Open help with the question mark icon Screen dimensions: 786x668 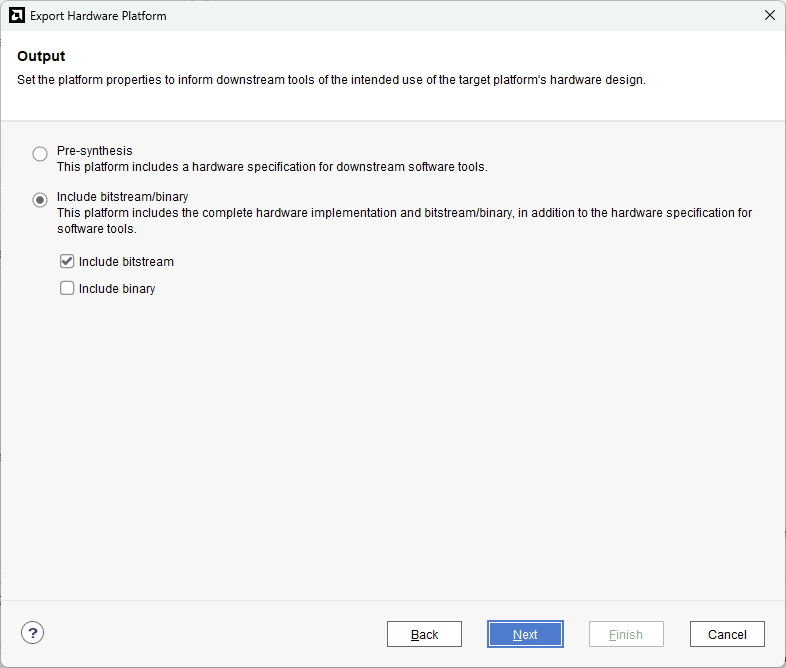click(33, 633)
